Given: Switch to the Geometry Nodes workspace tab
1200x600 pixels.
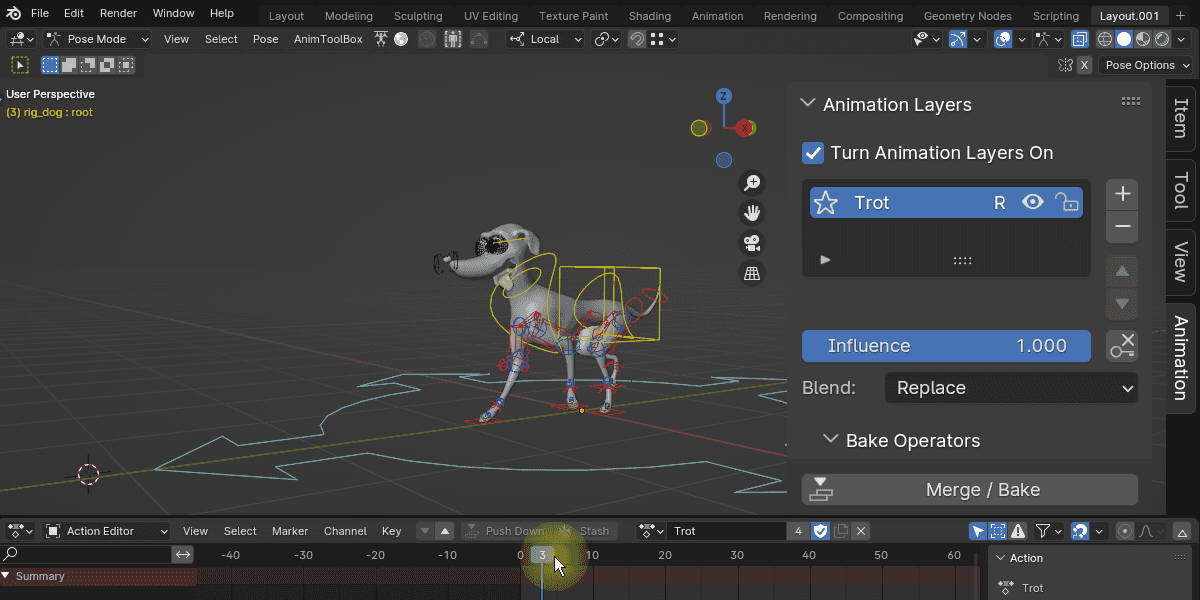Looking at the screenshot, I should pyautogui.click(x=967, y=16).
